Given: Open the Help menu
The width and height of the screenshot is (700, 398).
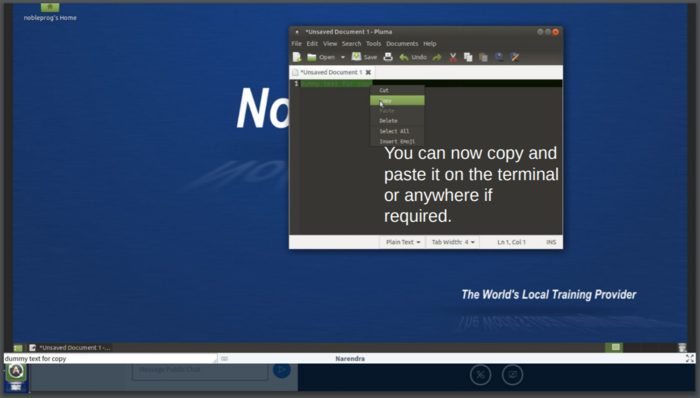Looking at the screenshot, I should 429,44.
